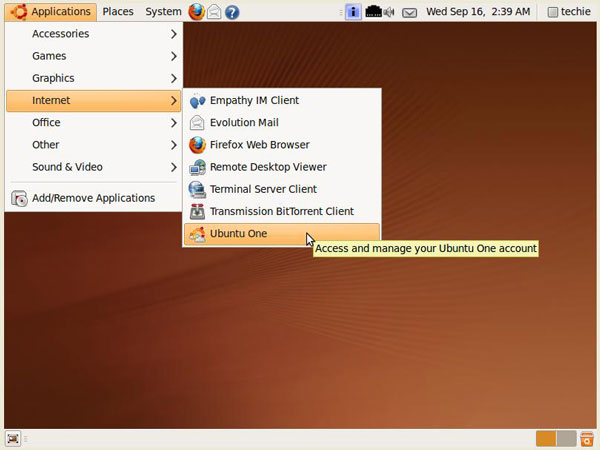Select the Sound & Video category label

click(x=67, y=167)
